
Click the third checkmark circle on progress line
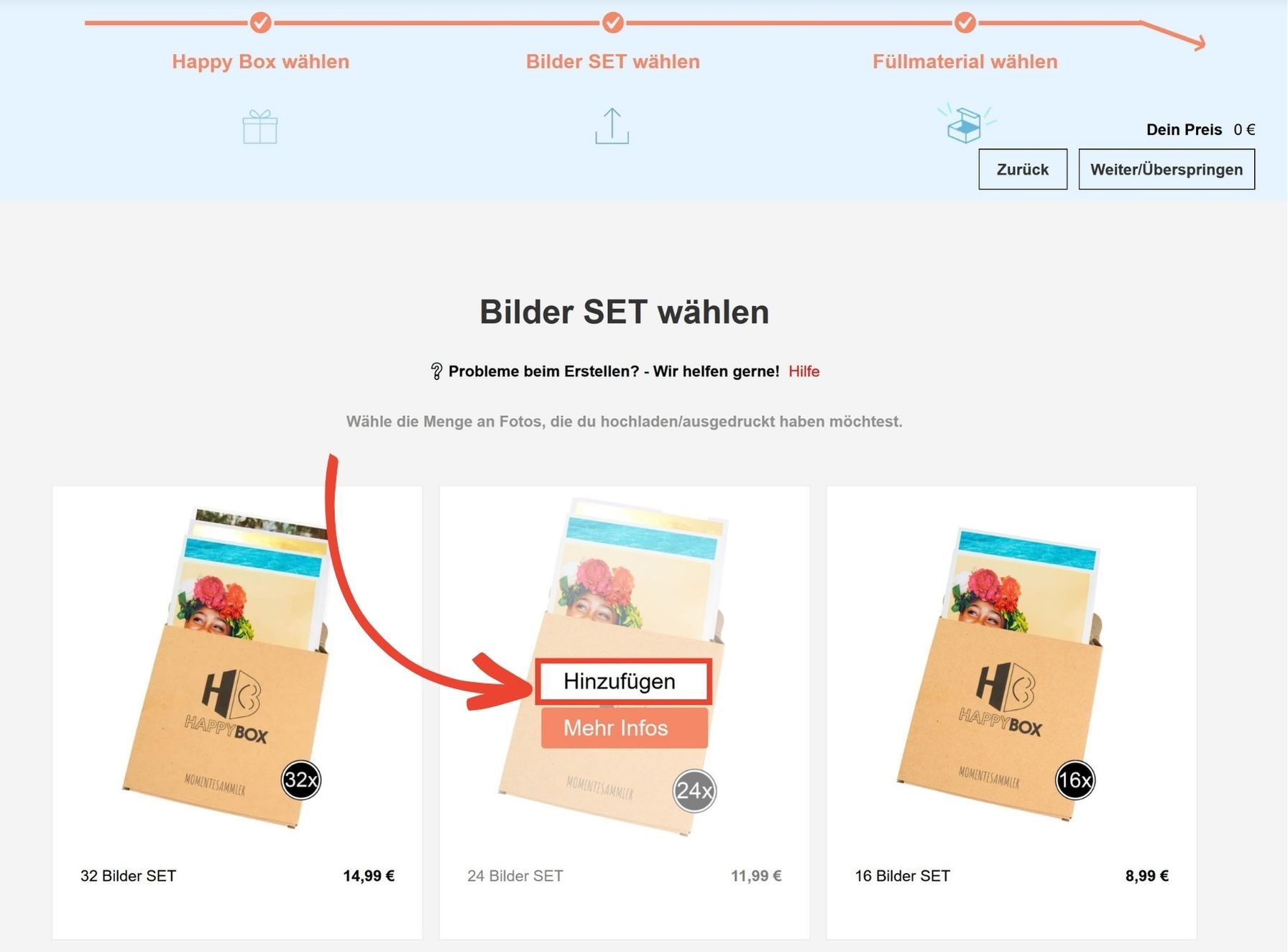point(965,23)
